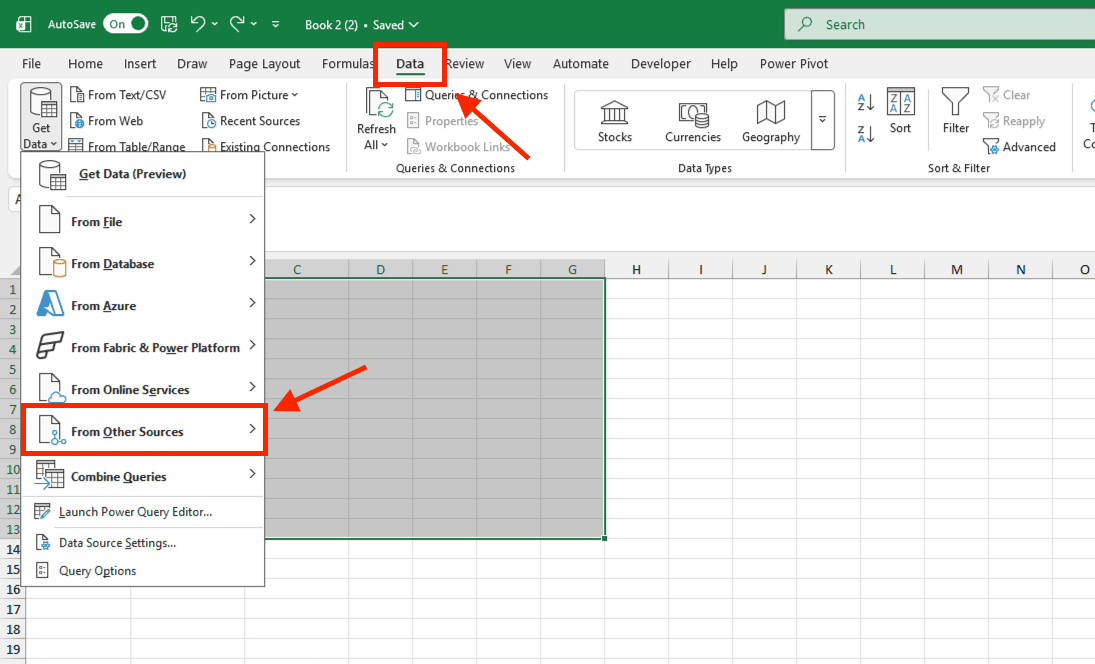
Task: Click the Stocks data type
Action: (615, 121)
